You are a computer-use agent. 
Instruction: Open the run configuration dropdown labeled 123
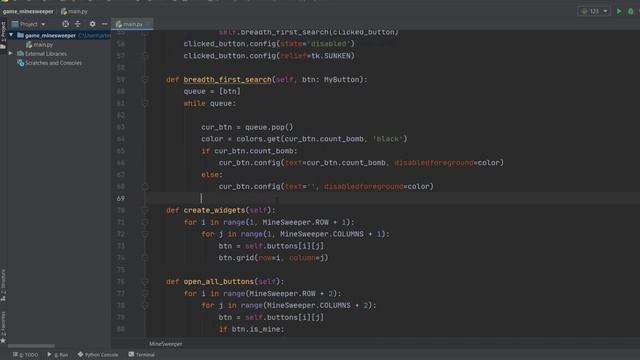tap(594, 11)
